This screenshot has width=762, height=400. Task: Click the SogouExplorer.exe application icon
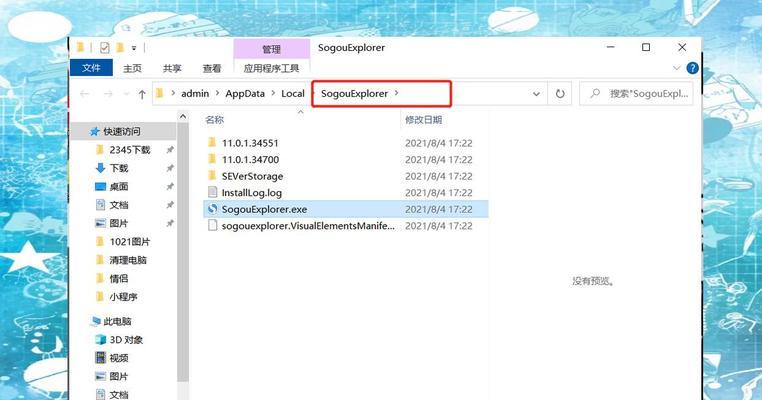coord(212,209)
